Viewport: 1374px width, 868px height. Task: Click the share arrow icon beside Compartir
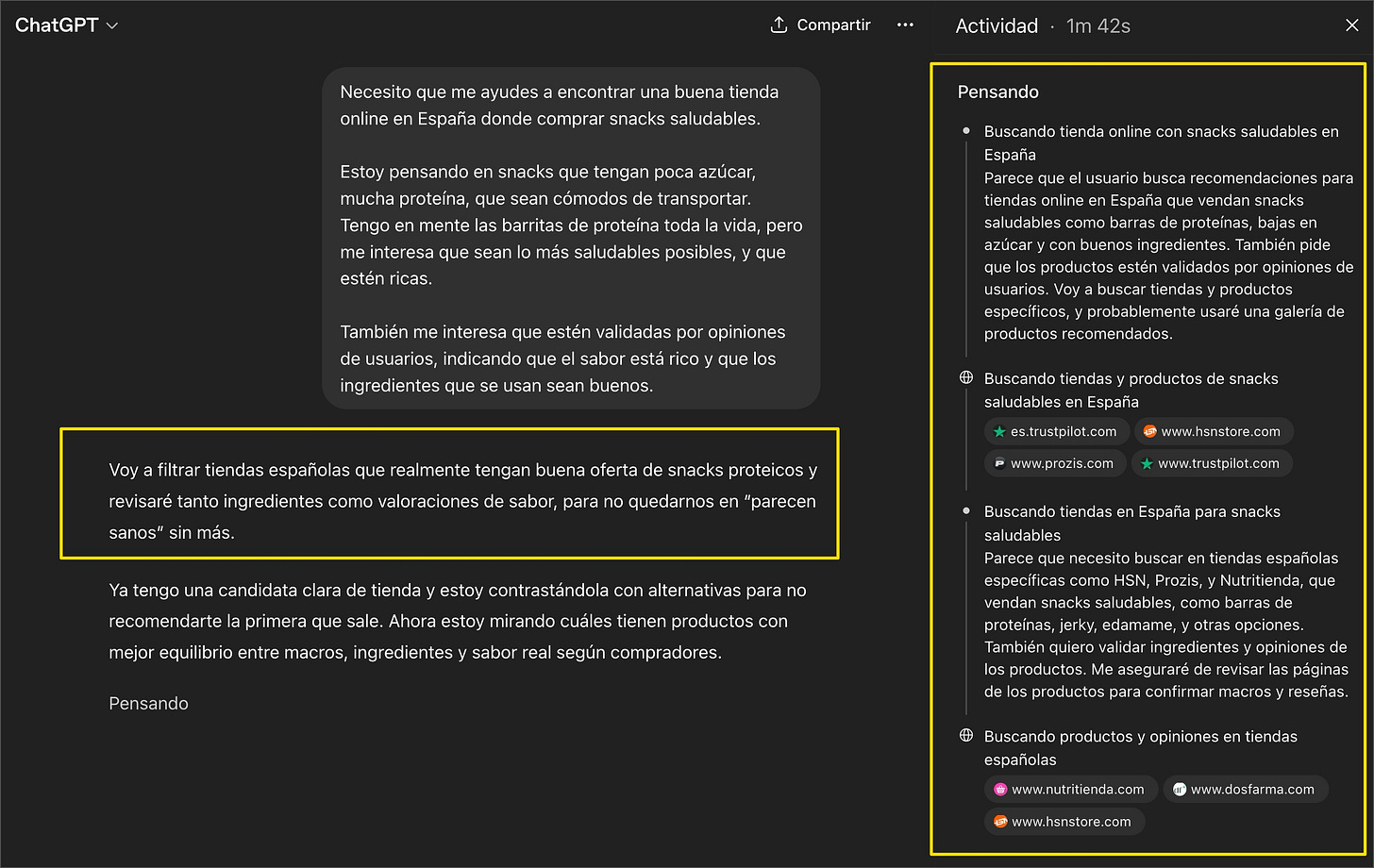[778, 25]
